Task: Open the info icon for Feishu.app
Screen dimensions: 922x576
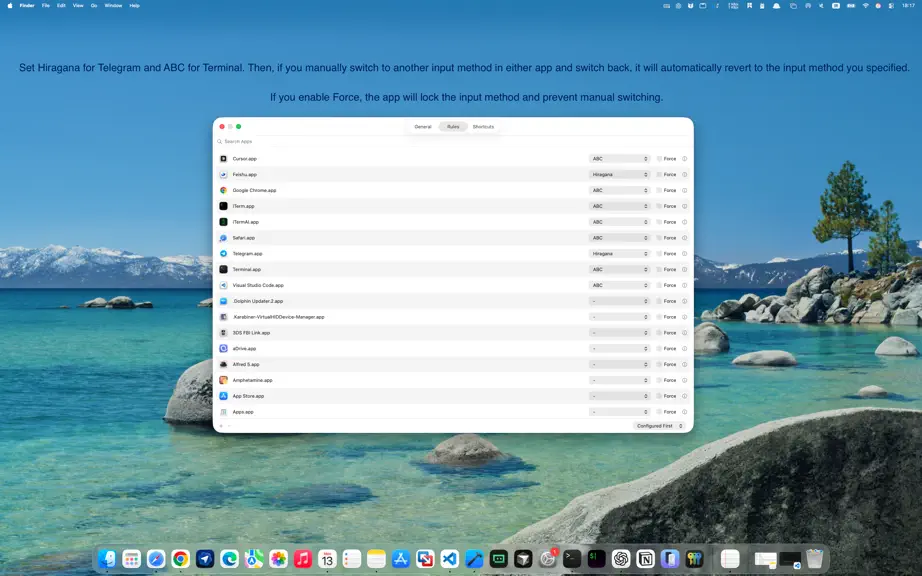Action: click(x=684, y=175)
